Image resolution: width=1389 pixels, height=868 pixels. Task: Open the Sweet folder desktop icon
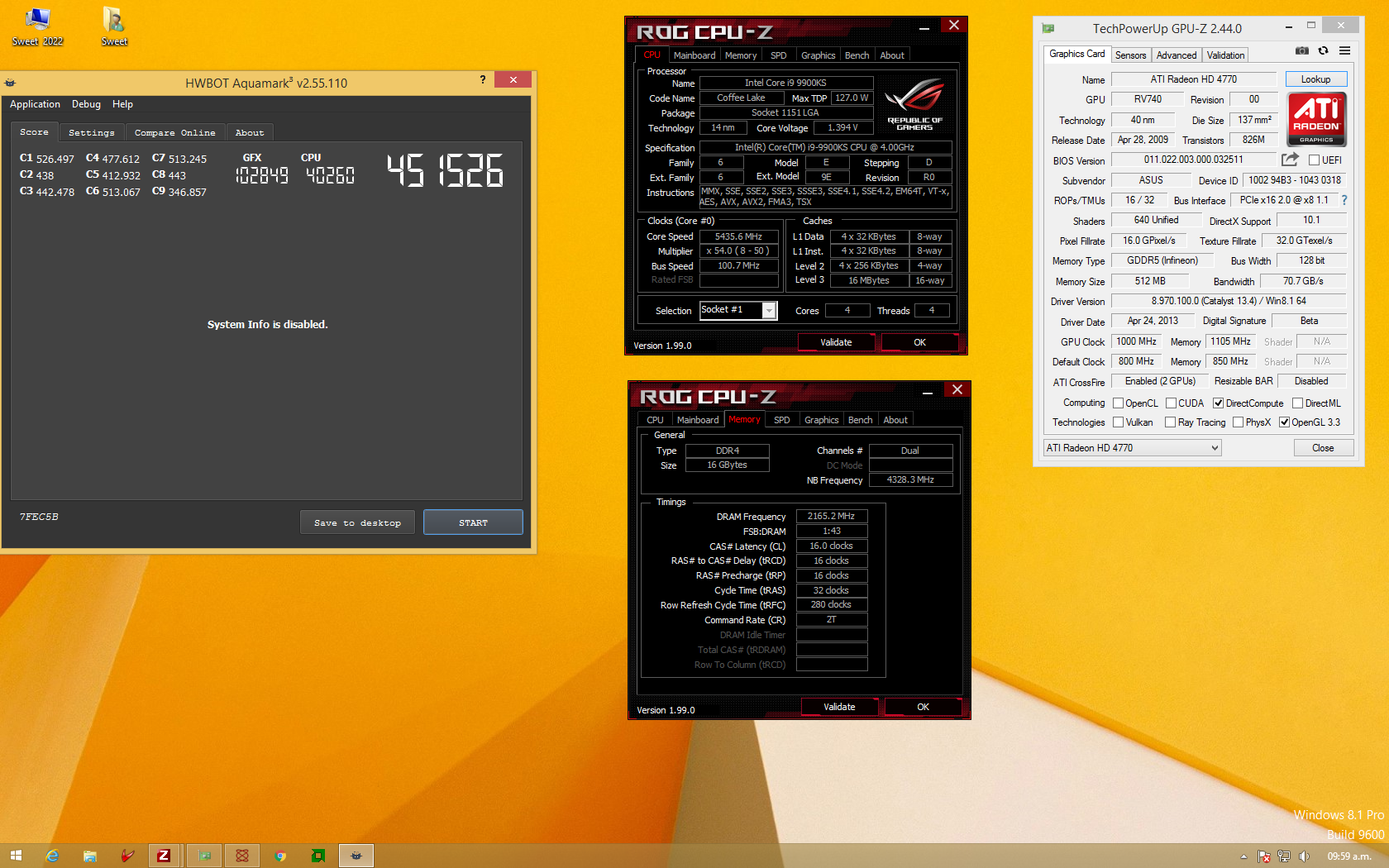pyautogui.click(x=114, y=26)
